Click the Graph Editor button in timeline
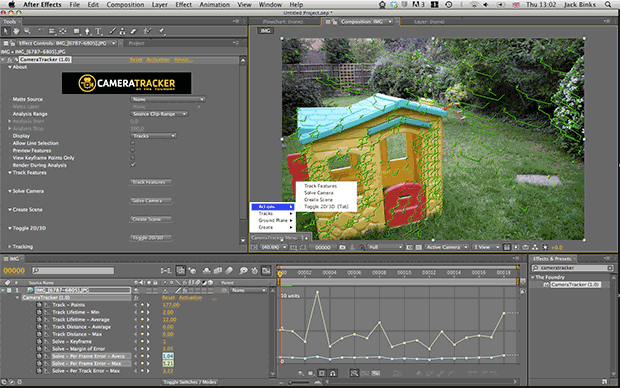This screenshot has height=388, width=620. click(x=266, y=271)
